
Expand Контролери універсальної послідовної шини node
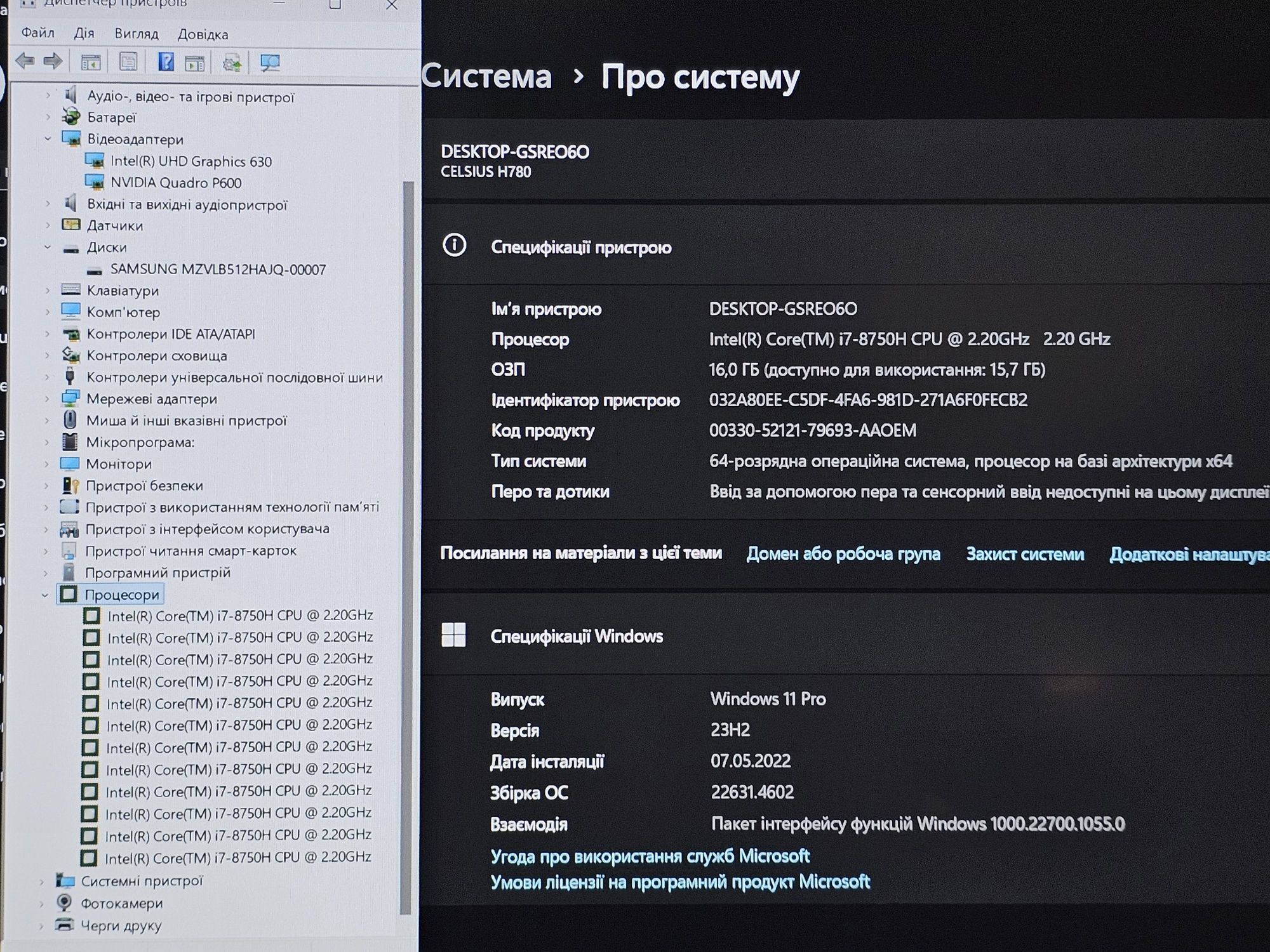coord(47,377)
